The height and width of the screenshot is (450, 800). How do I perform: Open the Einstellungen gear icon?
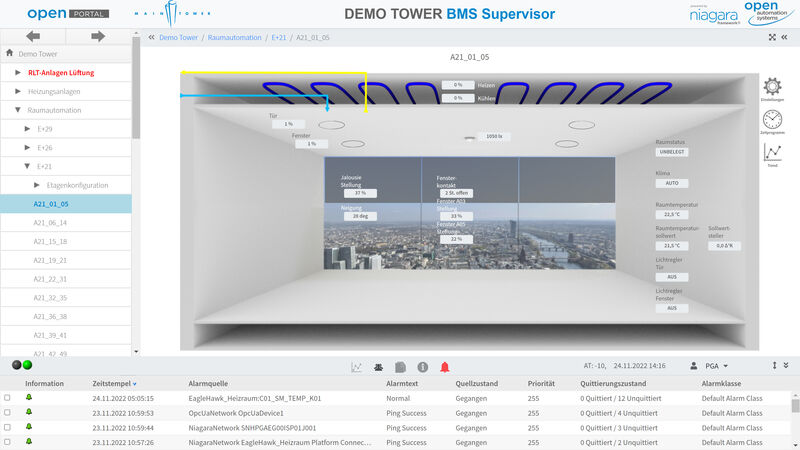[772, 87]
